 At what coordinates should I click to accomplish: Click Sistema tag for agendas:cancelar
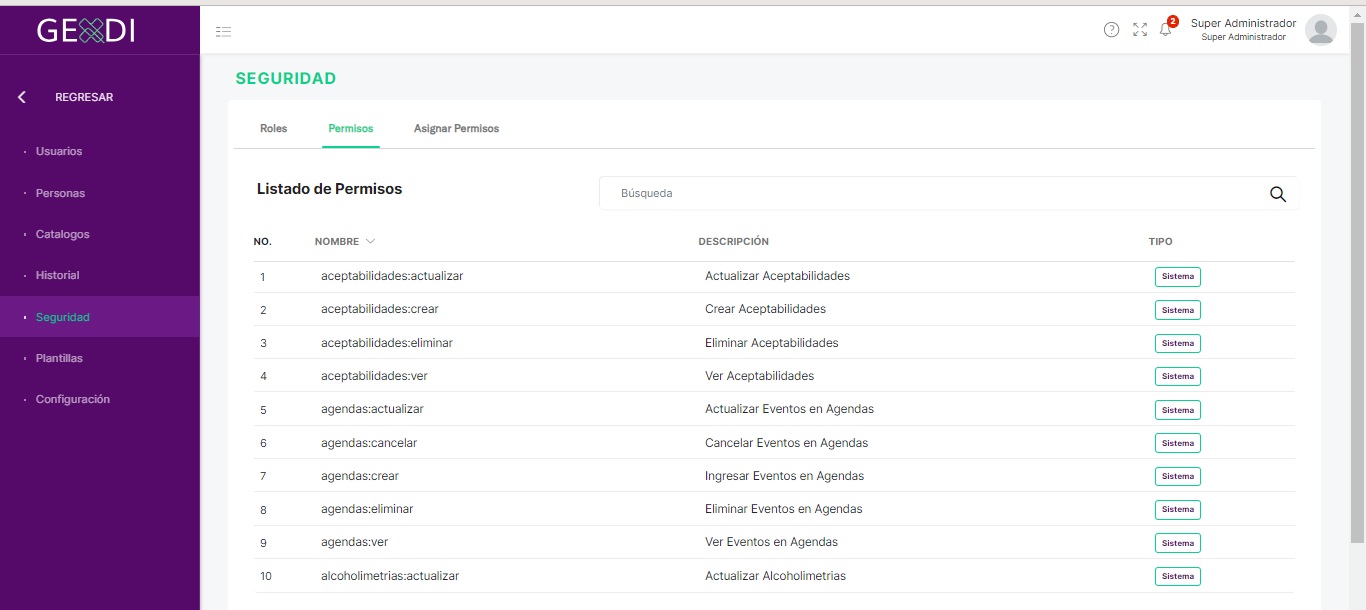[1177, 443]
